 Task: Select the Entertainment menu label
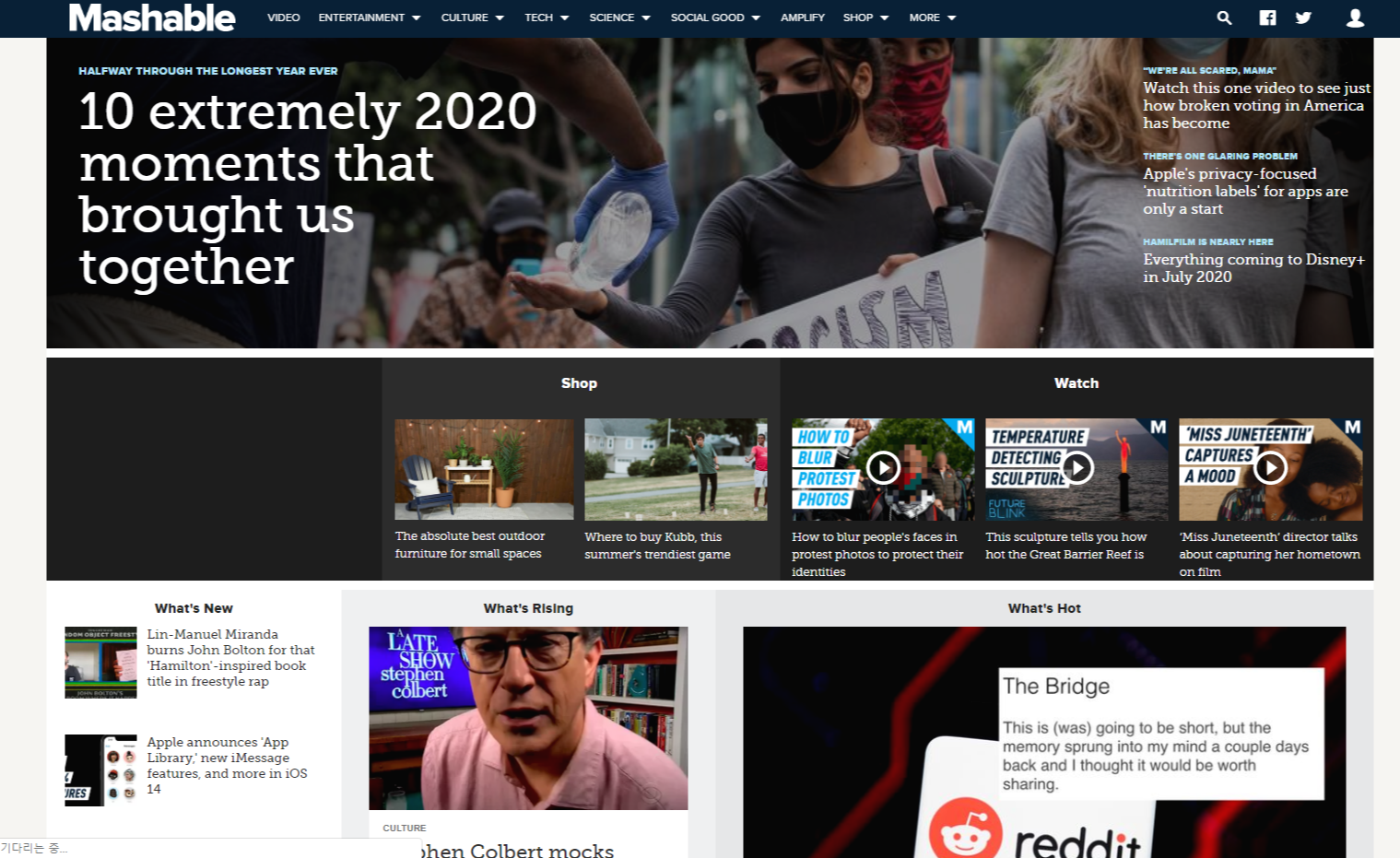[361, 18]
